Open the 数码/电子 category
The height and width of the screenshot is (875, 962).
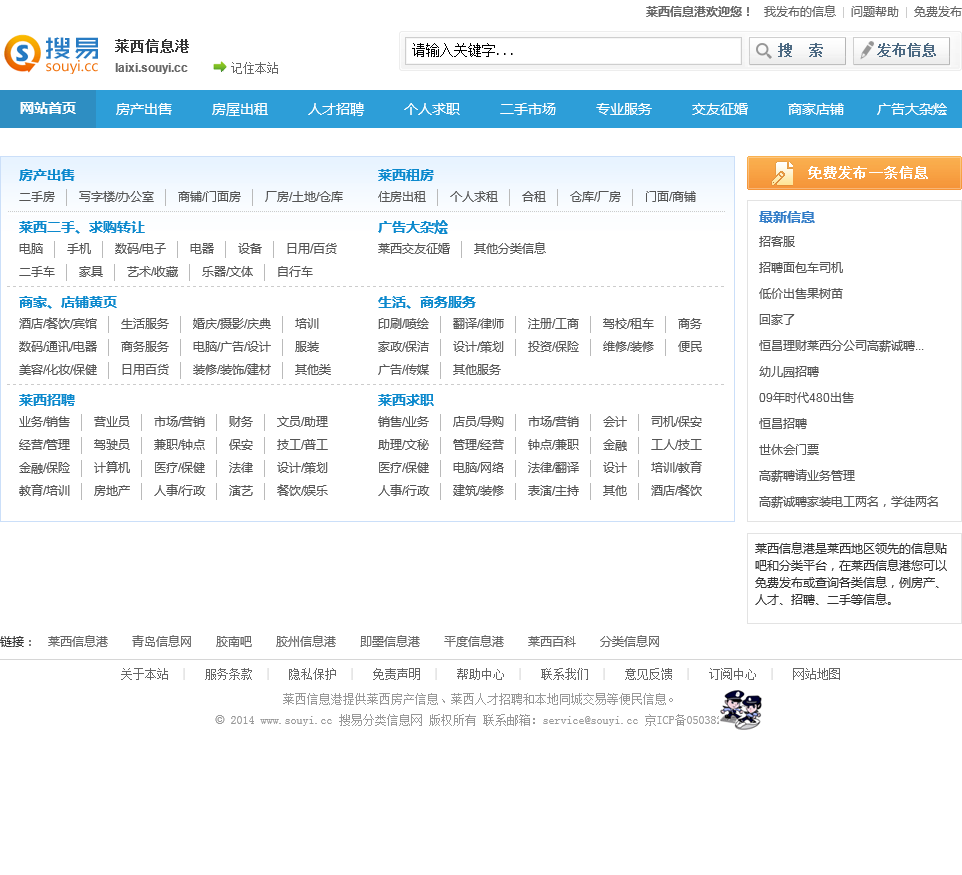(140, 249)
